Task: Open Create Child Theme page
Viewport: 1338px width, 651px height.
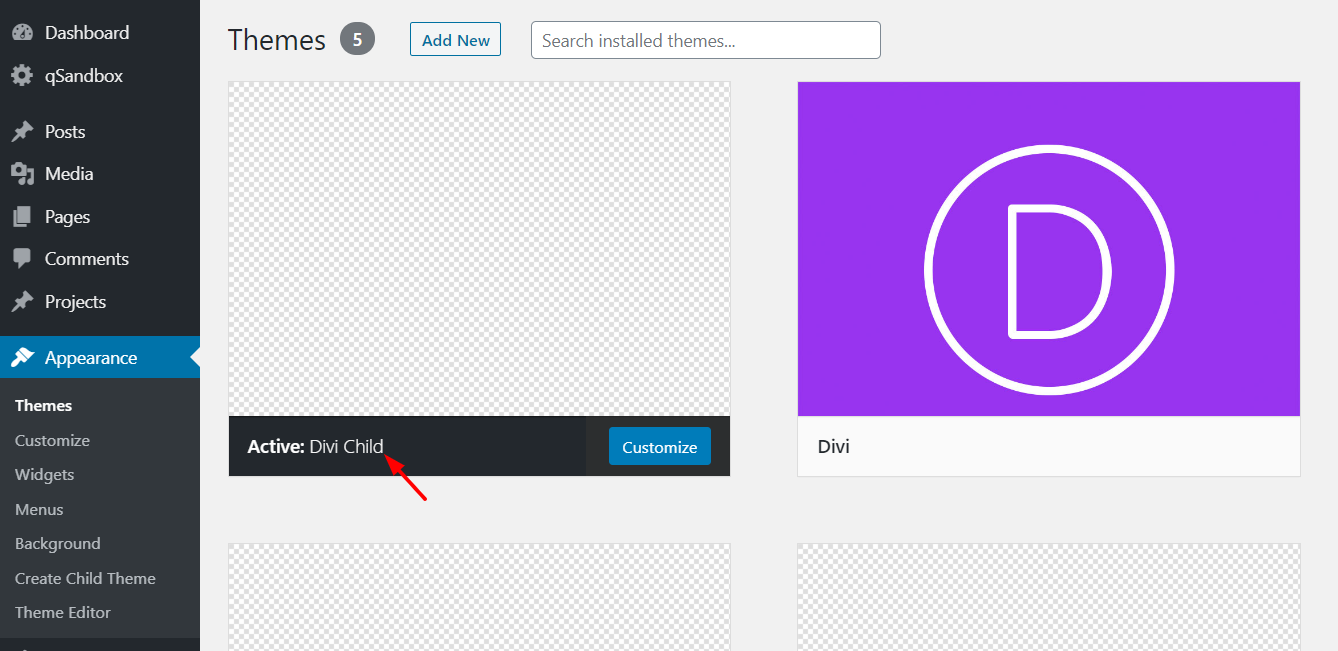Action: [85, 578]
